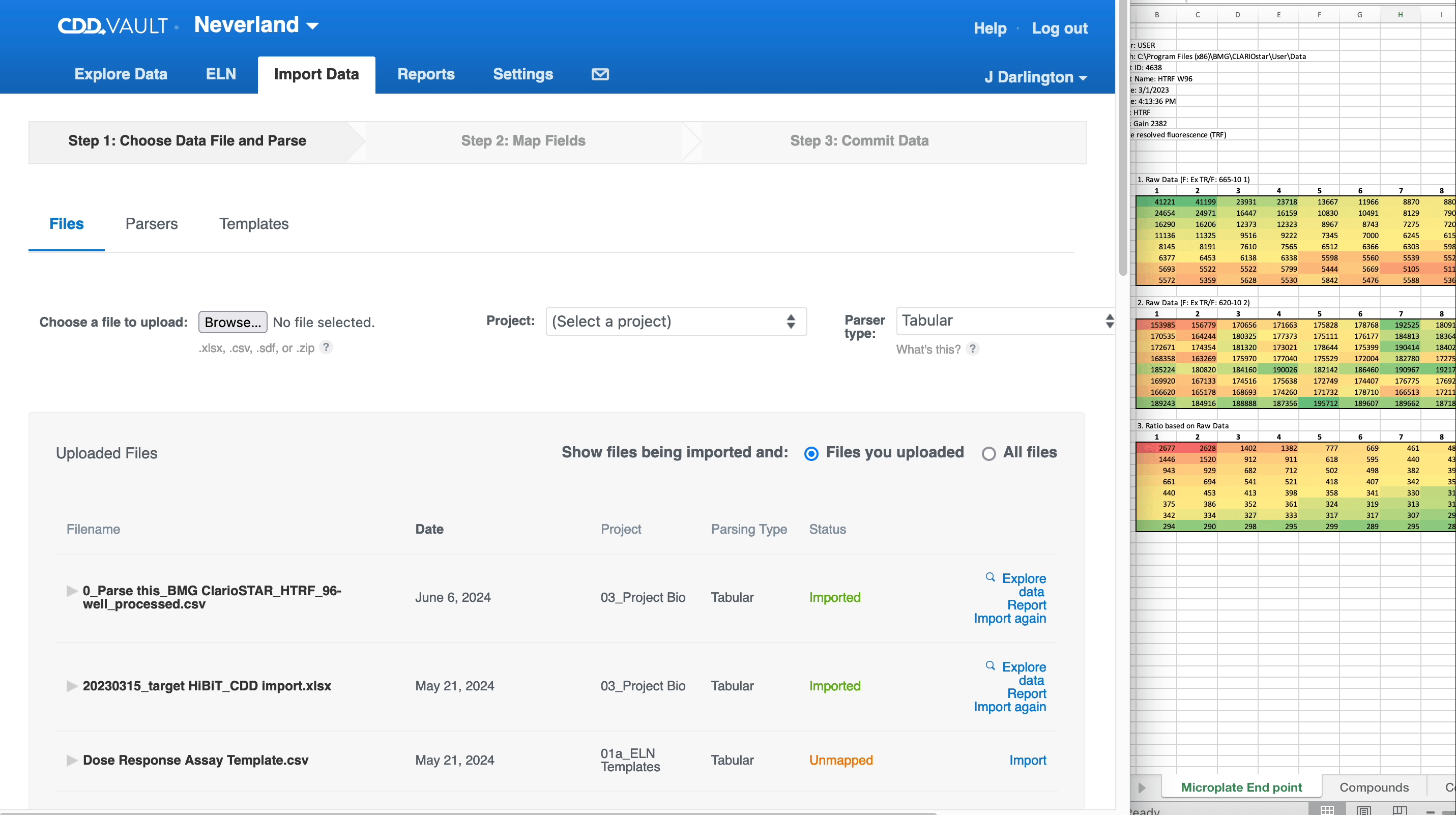1456x815 pixels.
Task: Select Excel column D header
Action: (1237, 15)
